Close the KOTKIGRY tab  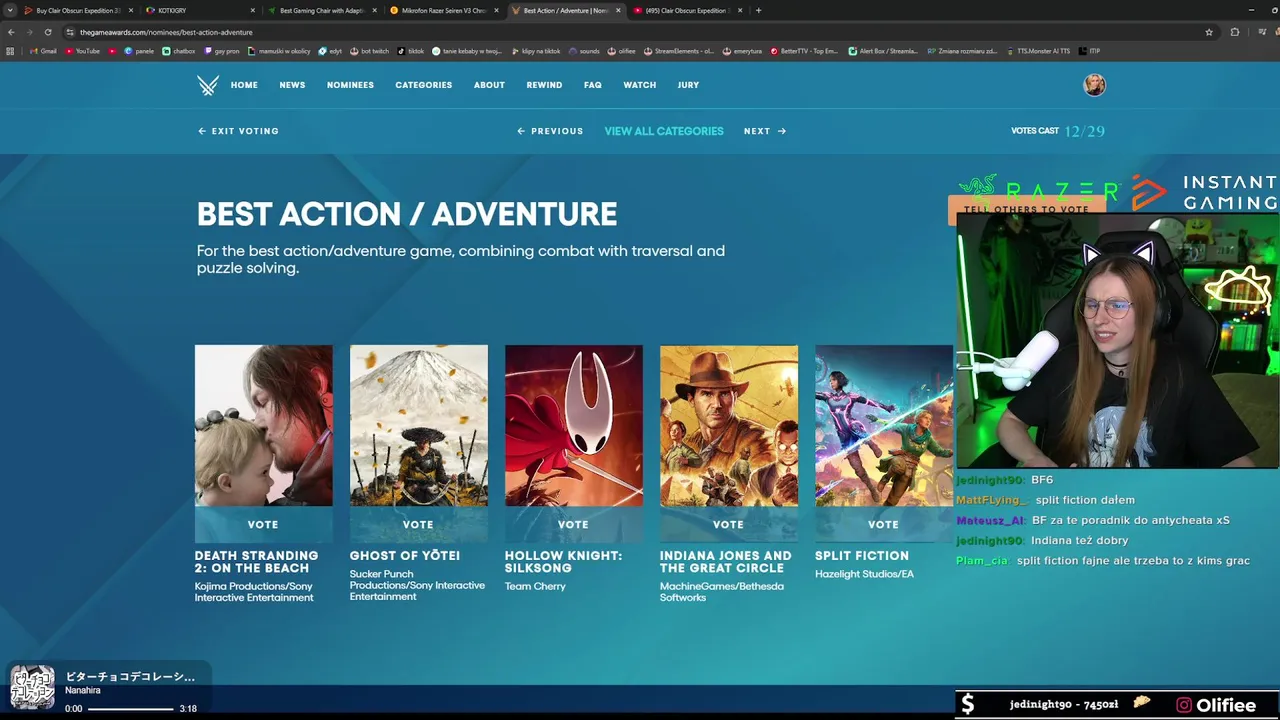tap(252, 10)
